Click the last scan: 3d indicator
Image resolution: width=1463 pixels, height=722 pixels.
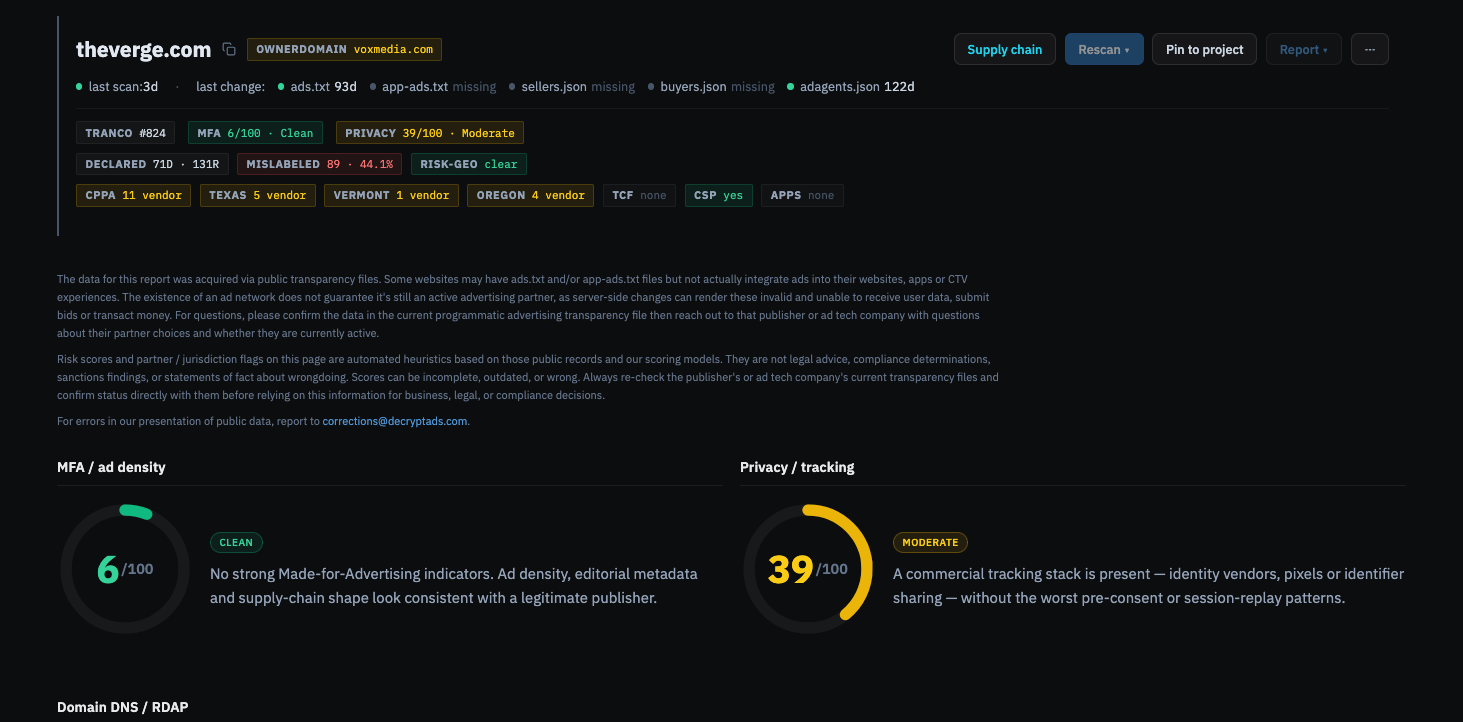click(118, 87)
